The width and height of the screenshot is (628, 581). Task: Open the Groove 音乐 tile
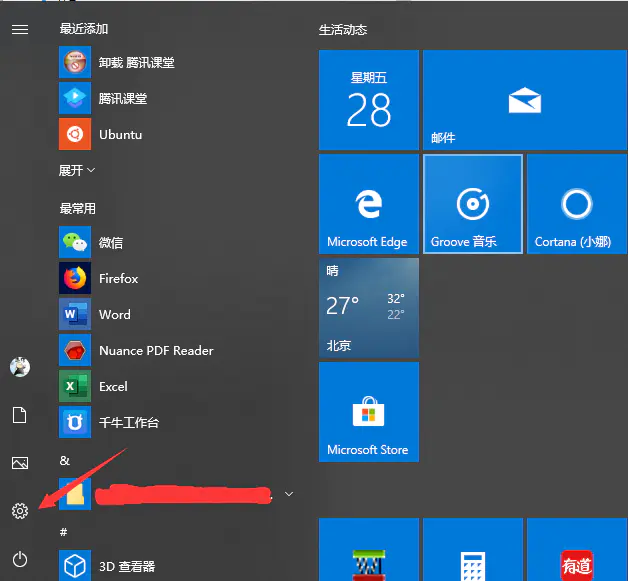(473, 204)
